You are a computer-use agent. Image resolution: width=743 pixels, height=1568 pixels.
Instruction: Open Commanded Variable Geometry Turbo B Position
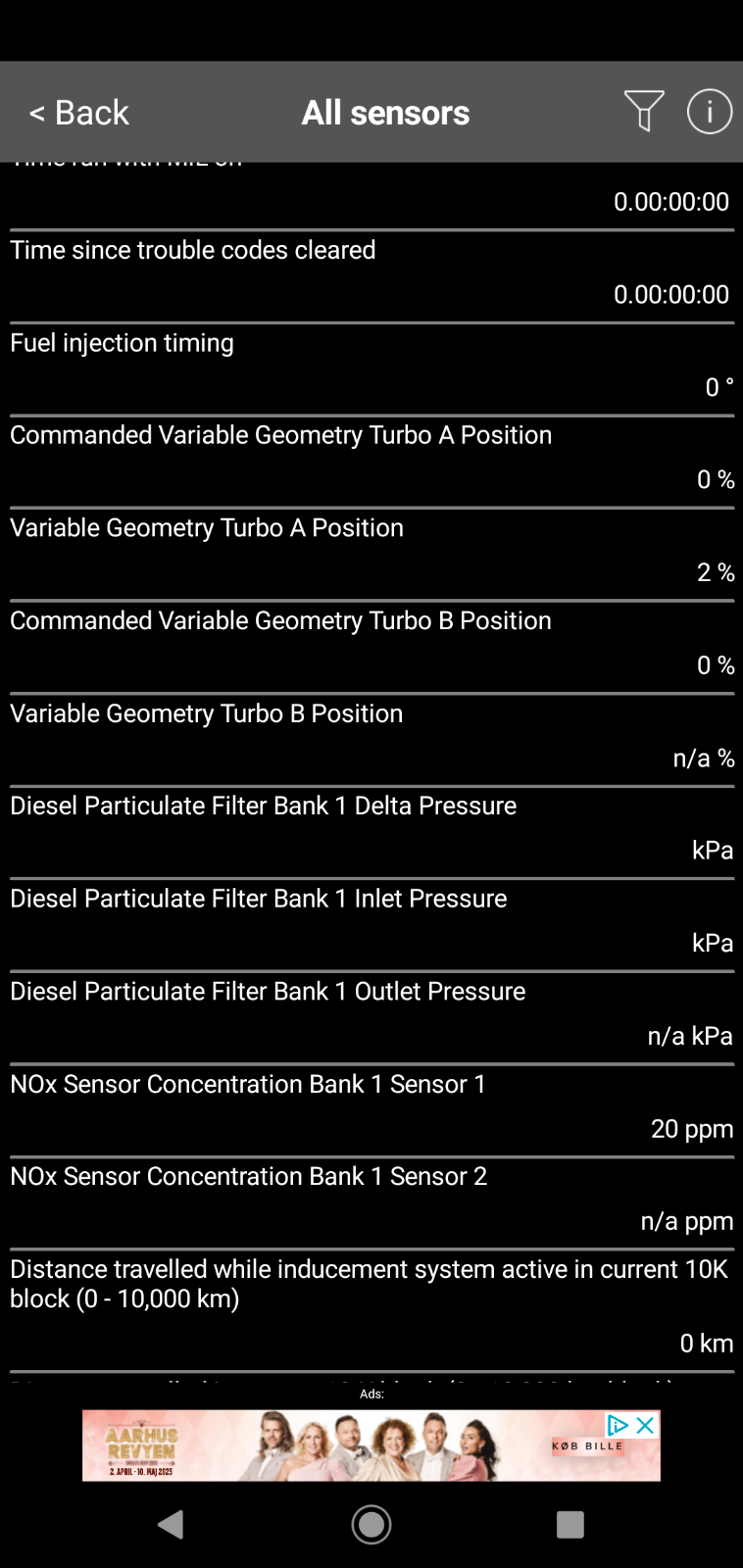point(371,648)
